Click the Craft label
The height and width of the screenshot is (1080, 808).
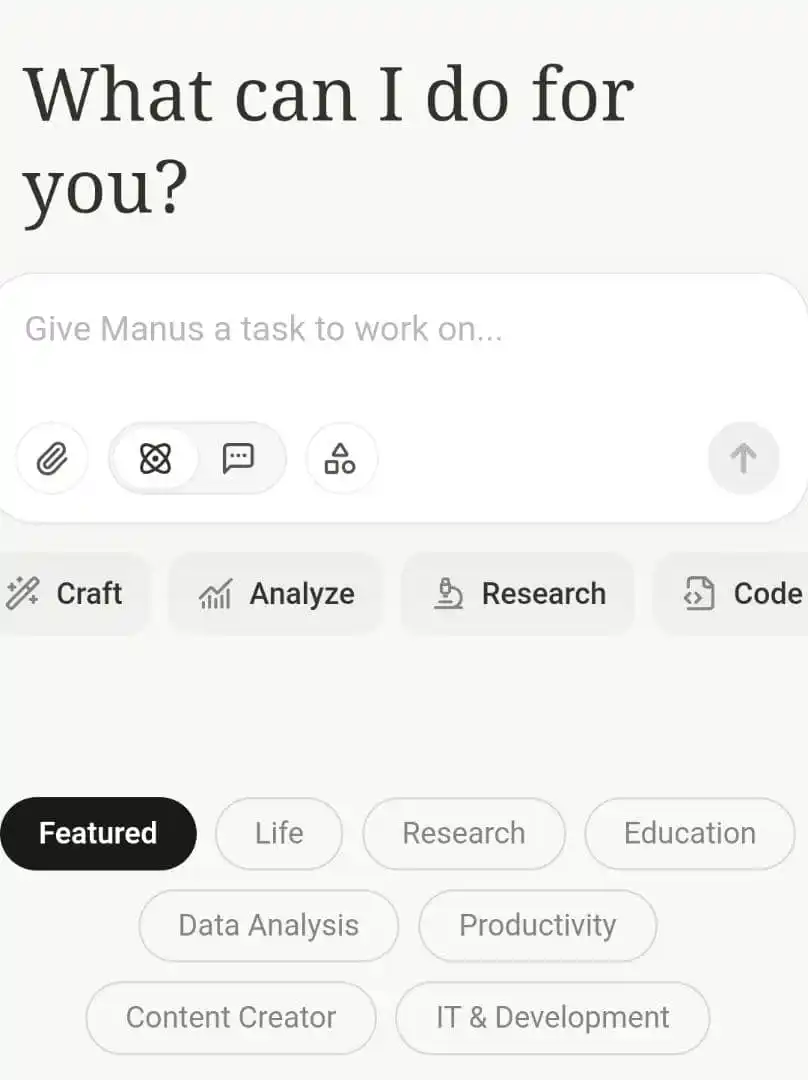[90, 594]
